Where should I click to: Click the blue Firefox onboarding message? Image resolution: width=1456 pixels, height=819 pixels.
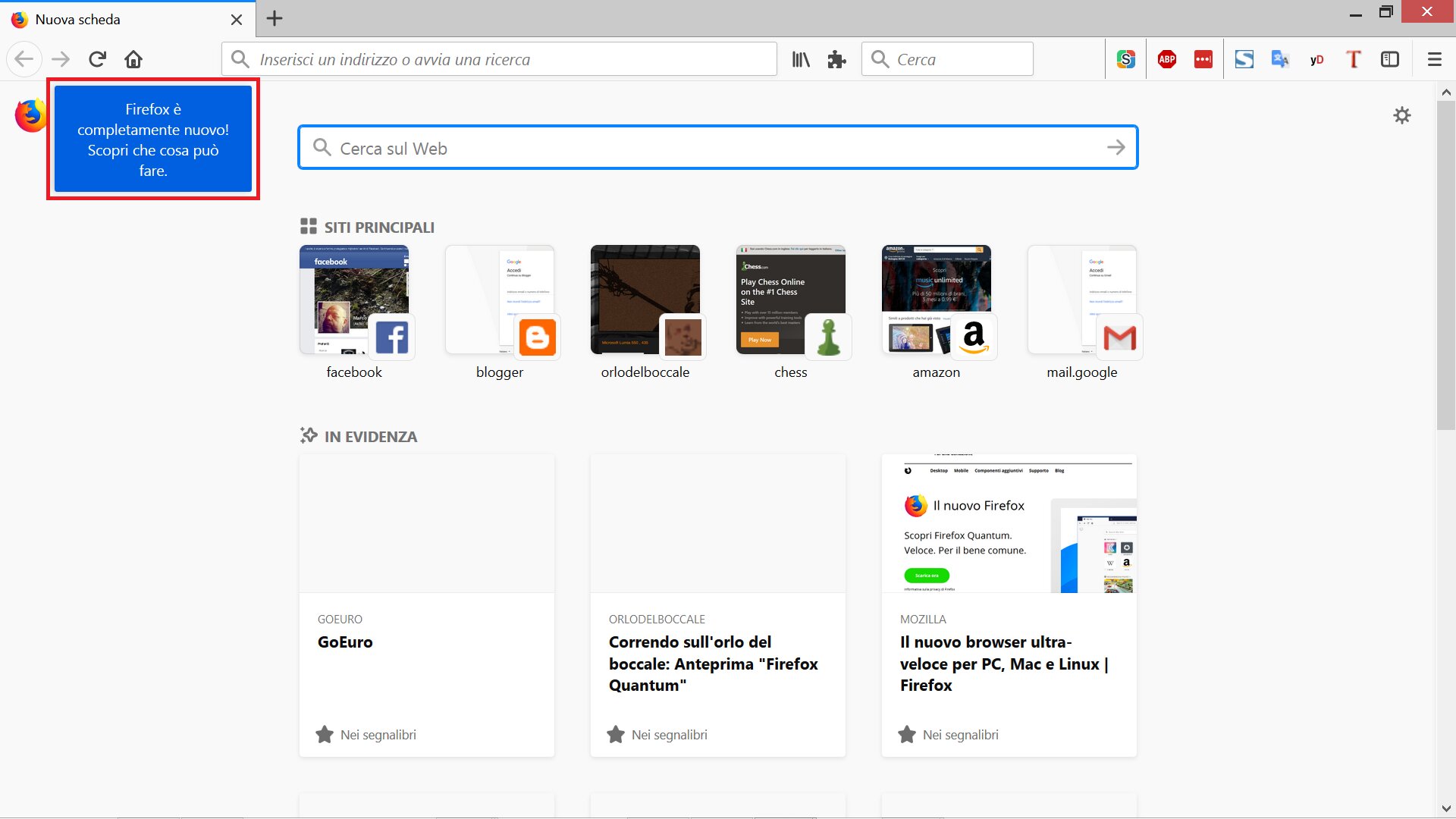pyautogui.click(x=153, y=140)
